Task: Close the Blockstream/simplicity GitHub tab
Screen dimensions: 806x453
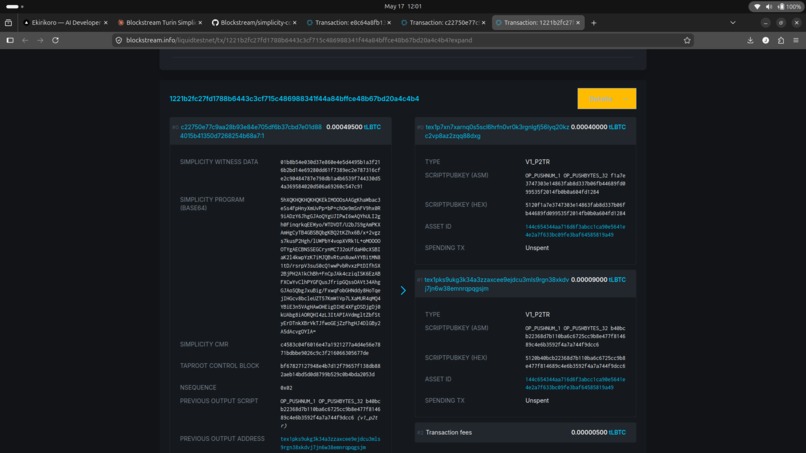Action: click(295, 23)
